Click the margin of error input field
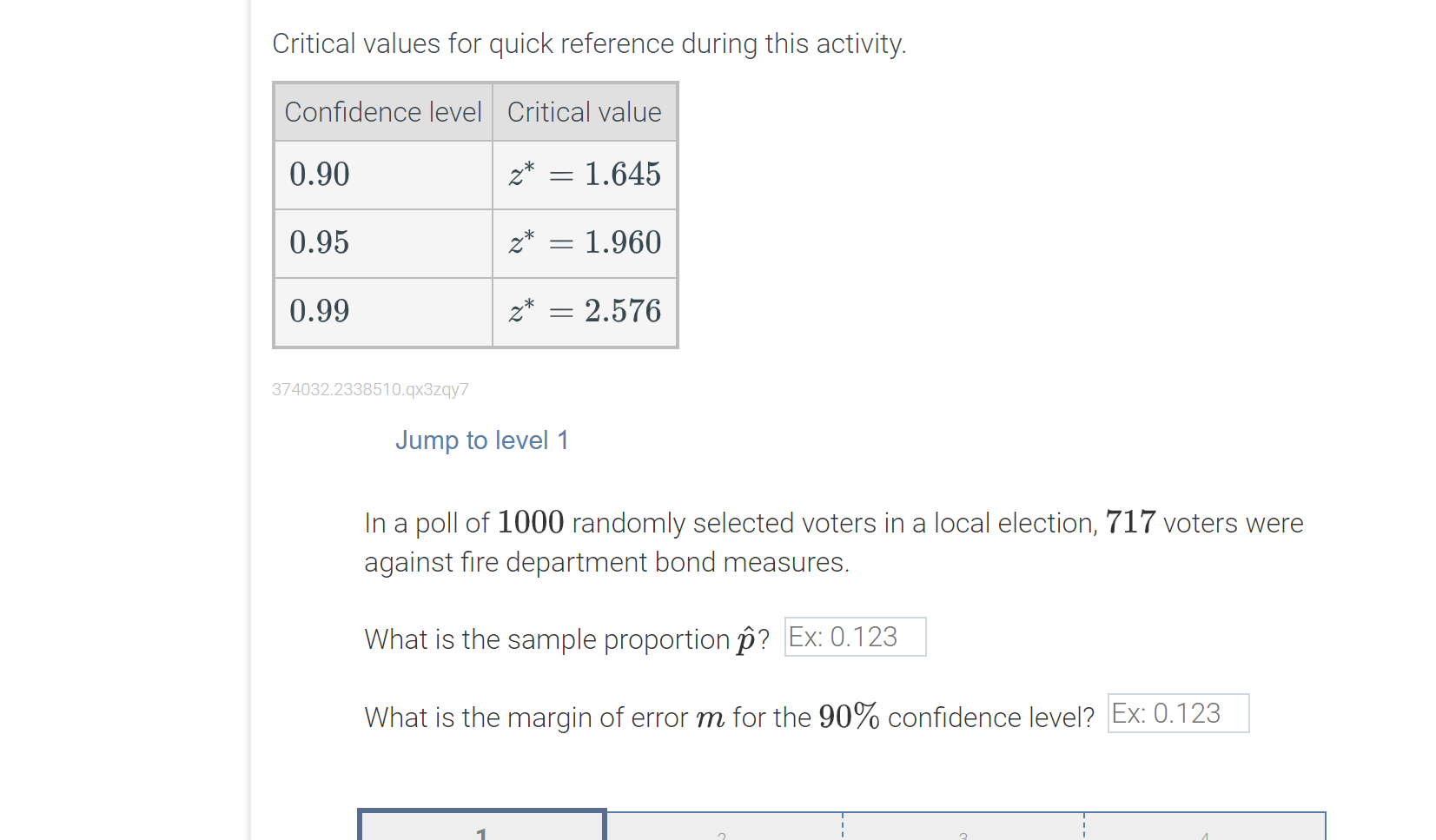1436x840 pixels. 1177,713
